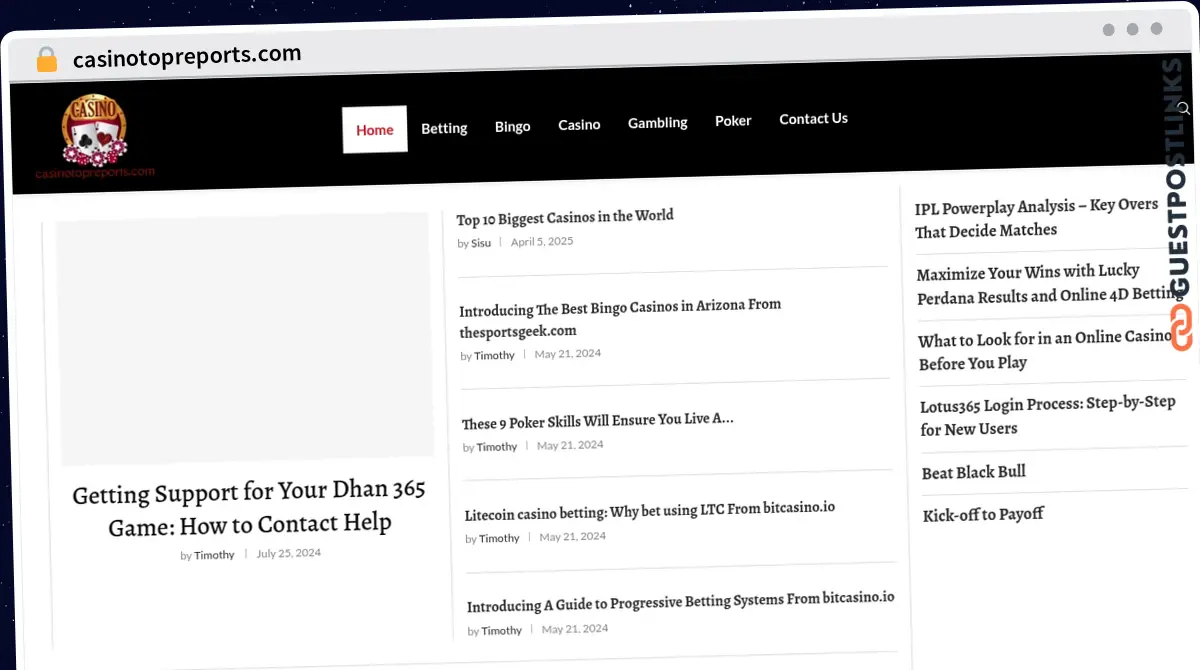Screen dimensions: 1200x670
Task: Go to the Bingo section
Action: (512, 127)
